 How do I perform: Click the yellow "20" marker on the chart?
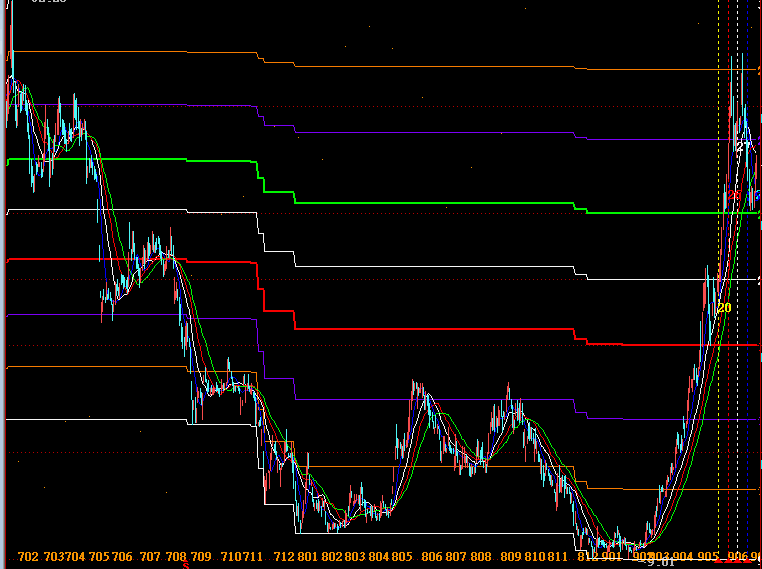pos(724,308)
